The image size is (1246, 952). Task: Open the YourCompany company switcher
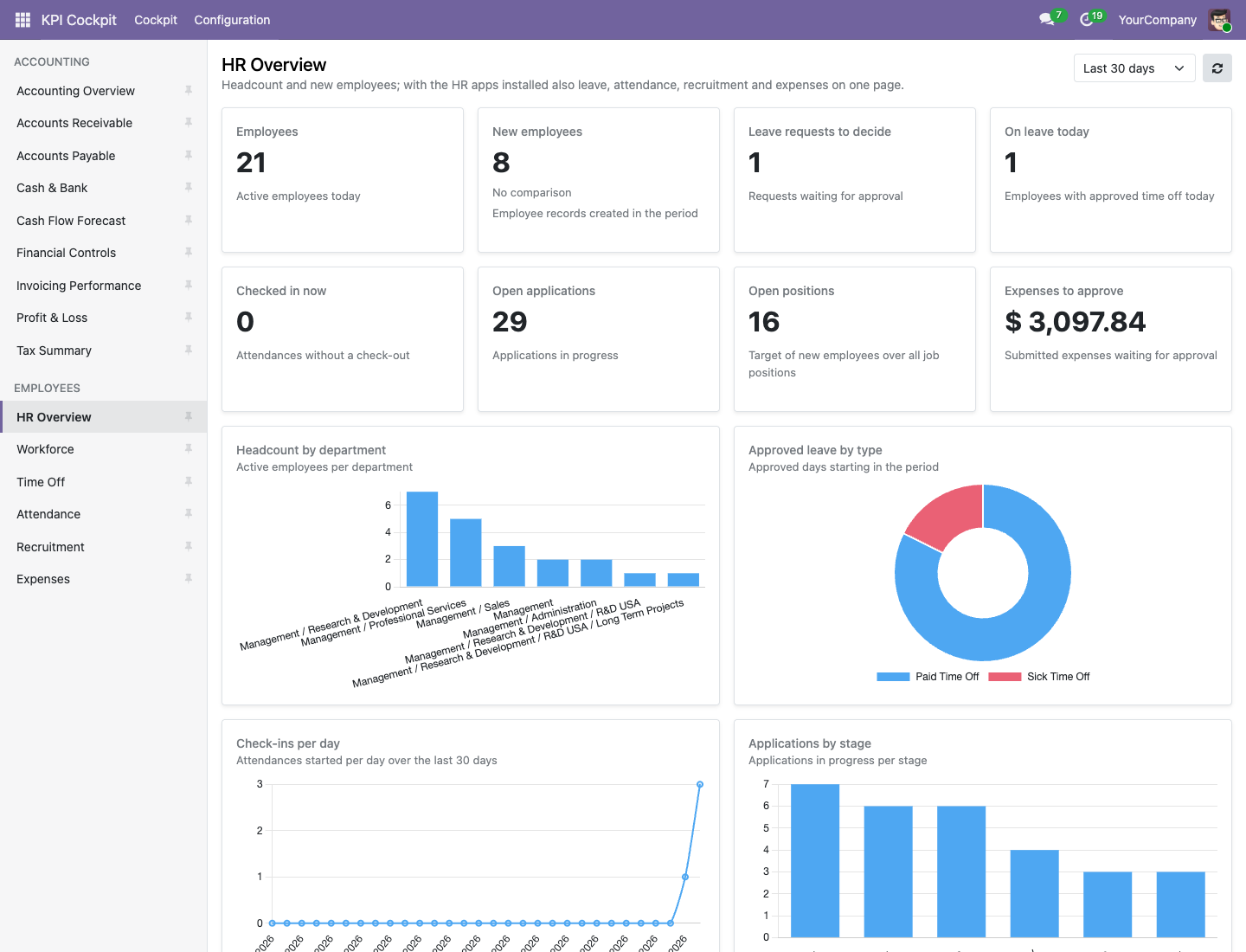click(1158, 20)
